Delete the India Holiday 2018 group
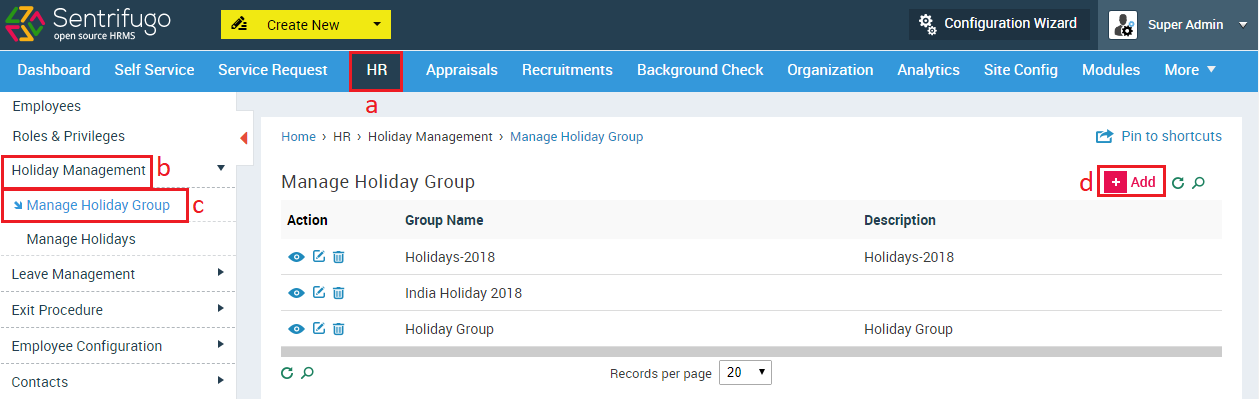 [x=339, y=293]
